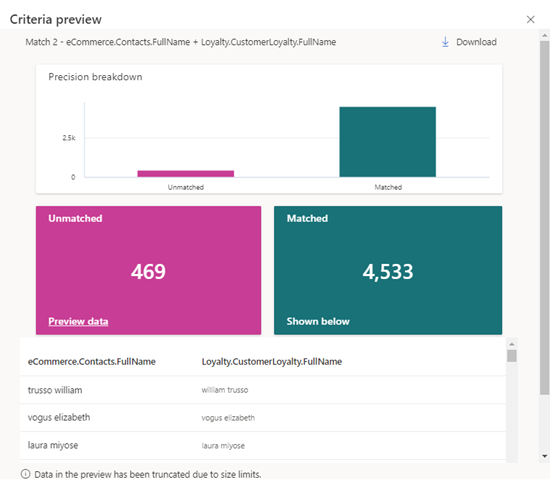550x484 pixels.
Task: Close the Criteria preview panel
Action: coord(530,20)
